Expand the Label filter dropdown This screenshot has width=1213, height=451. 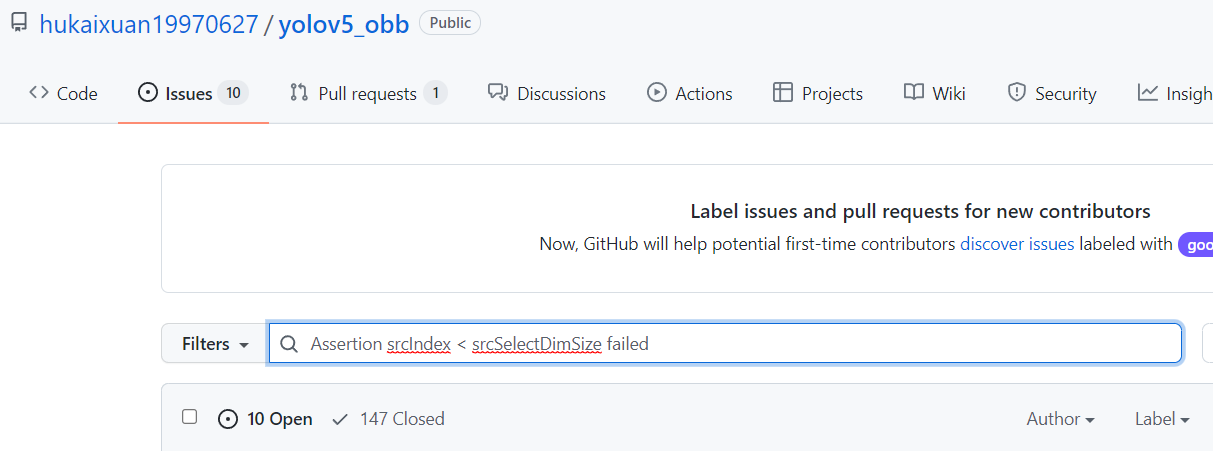(1162, 419)
